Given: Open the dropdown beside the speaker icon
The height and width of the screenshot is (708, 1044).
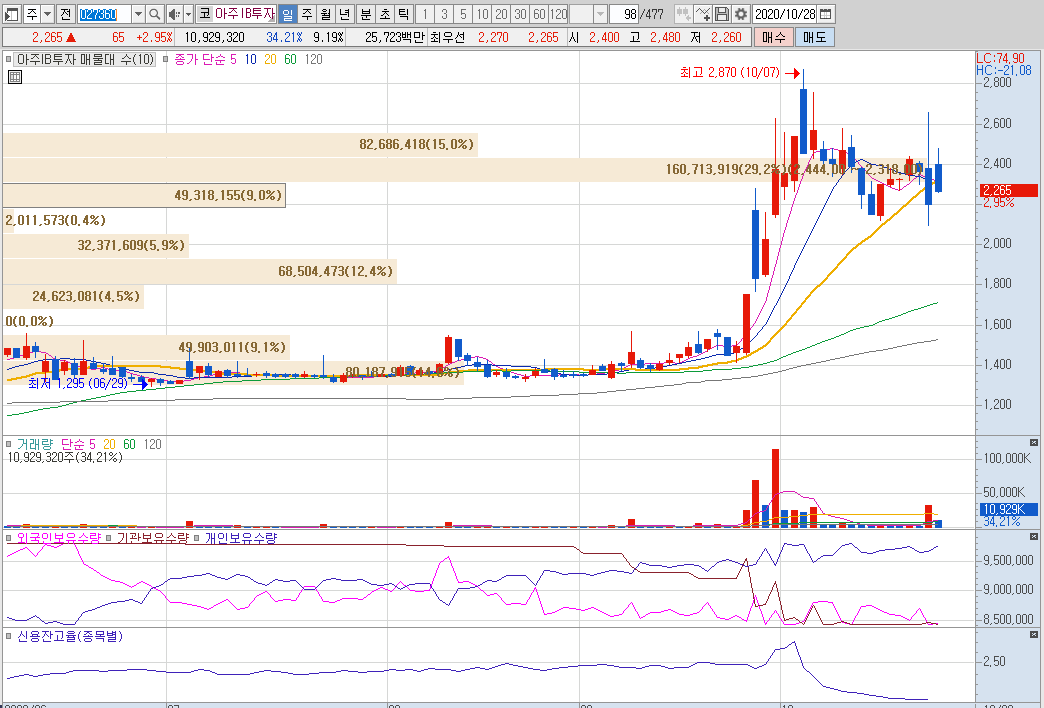Looking at the screenshot, I should pyautogui.click(x=188, y=14).
